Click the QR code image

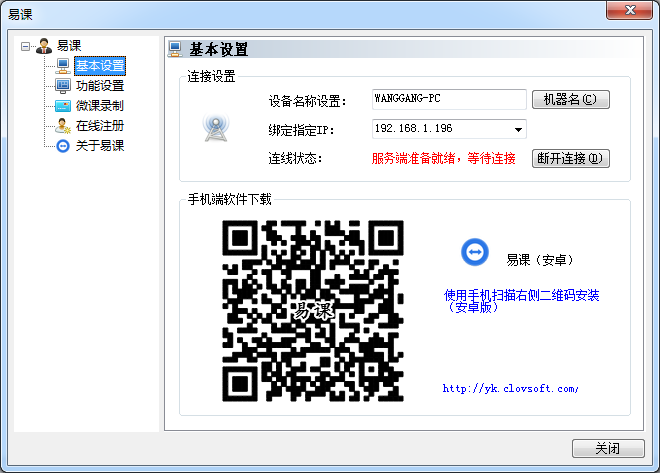click(x=313, y=311)
